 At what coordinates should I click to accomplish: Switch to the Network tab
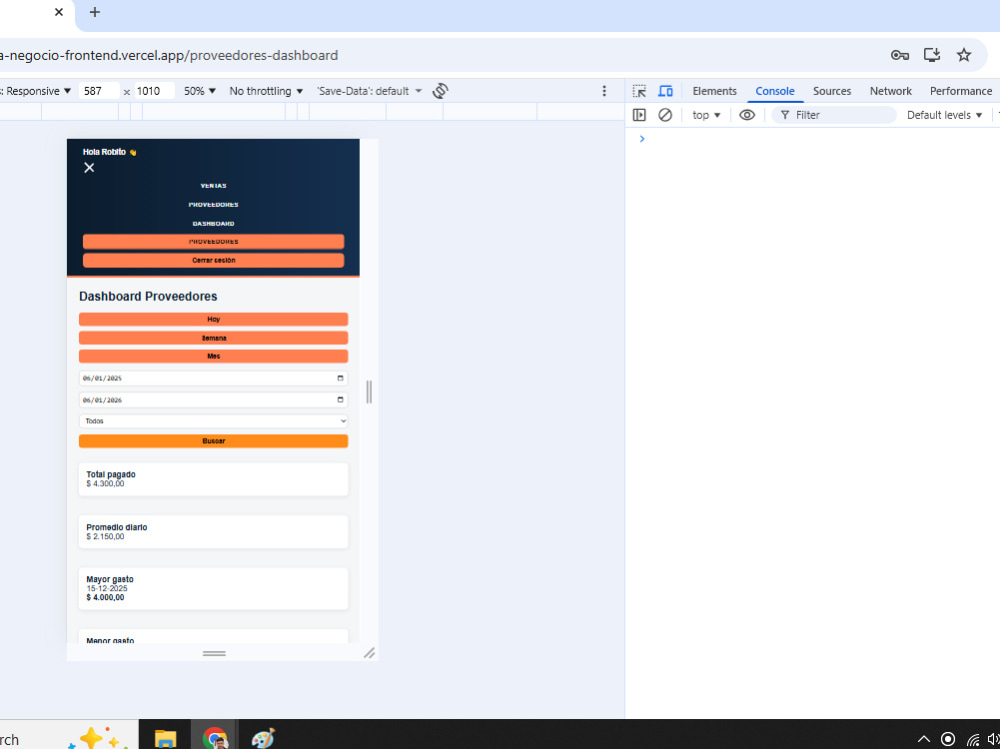(890, 91)
